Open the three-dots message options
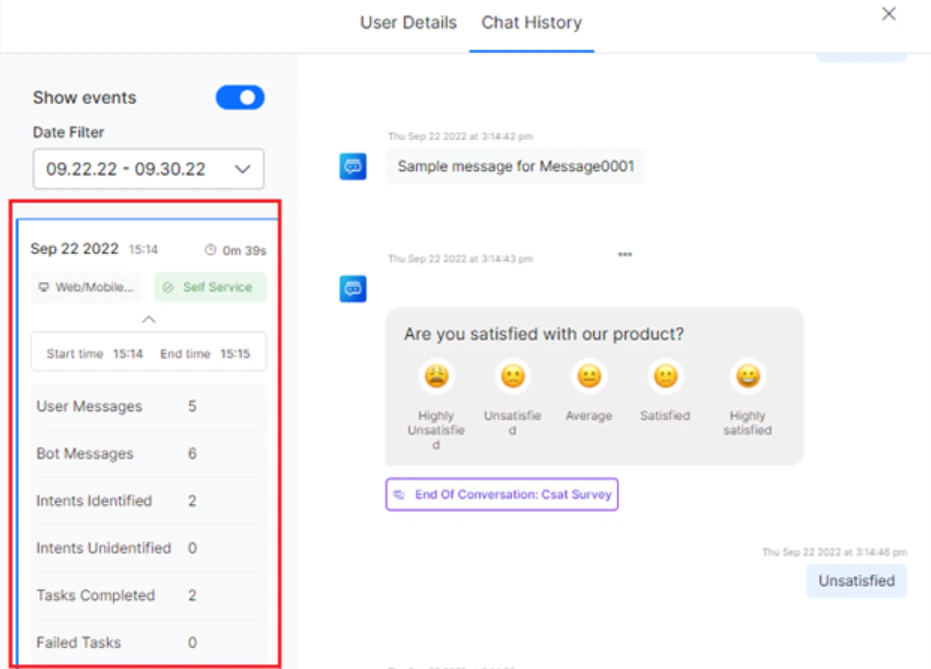 pos(625,254)
